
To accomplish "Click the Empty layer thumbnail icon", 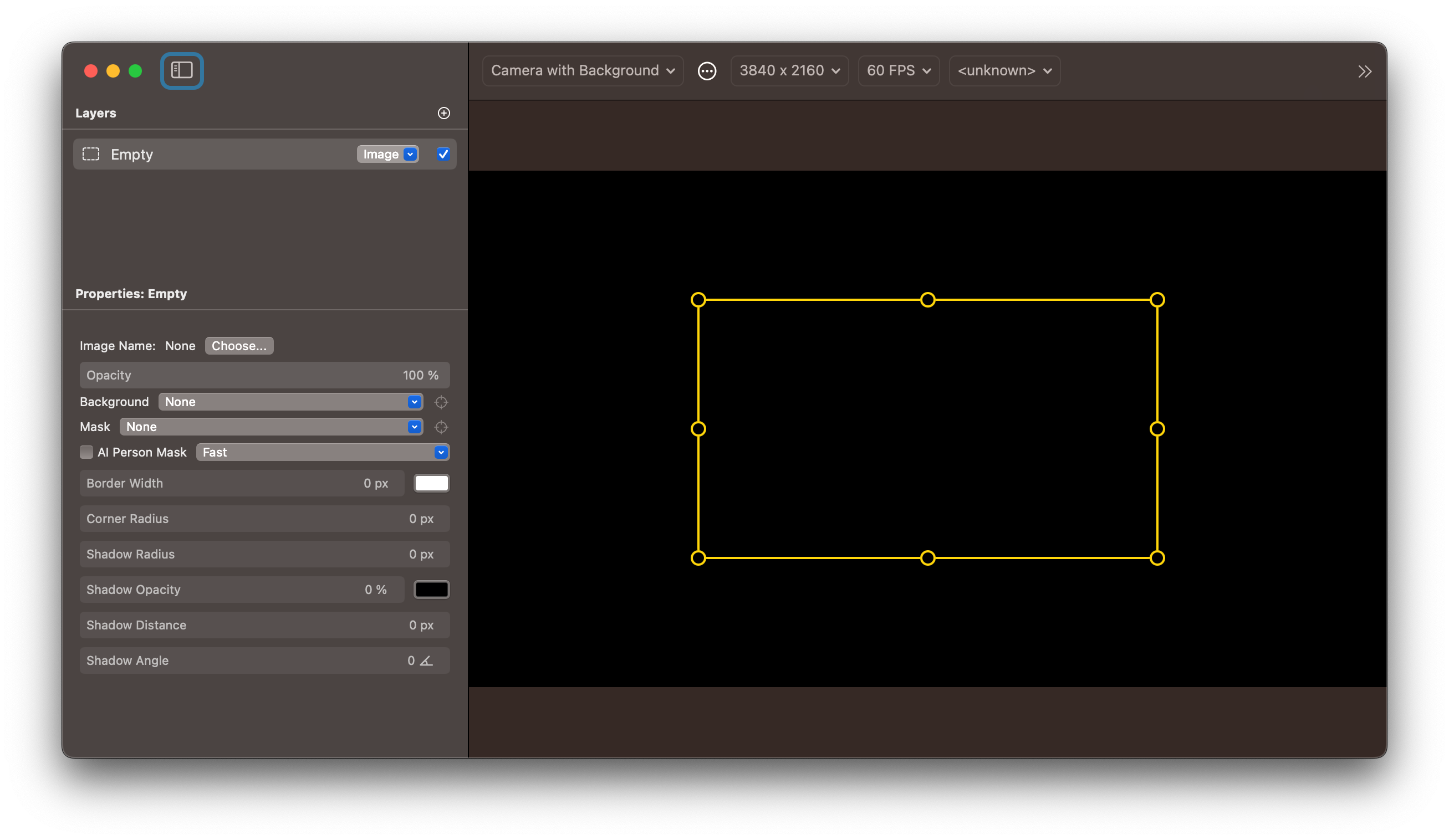I will [x=91, y=154].
